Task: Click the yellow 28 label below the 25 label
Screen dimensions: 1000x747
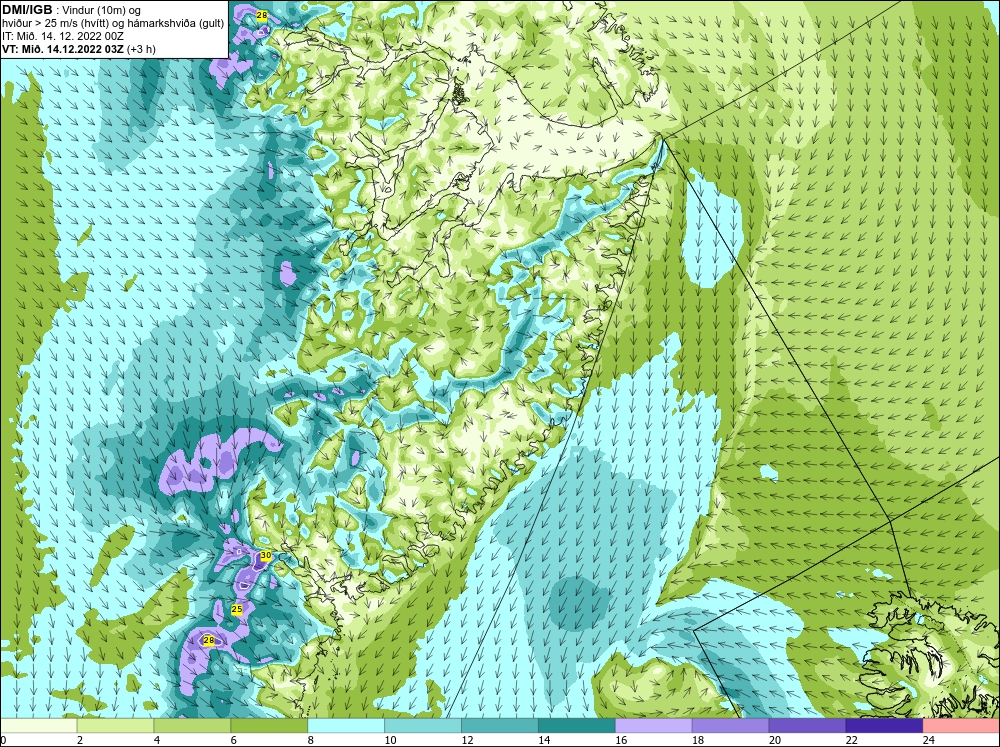Action: pyautogui.click(x=209, y=640)
